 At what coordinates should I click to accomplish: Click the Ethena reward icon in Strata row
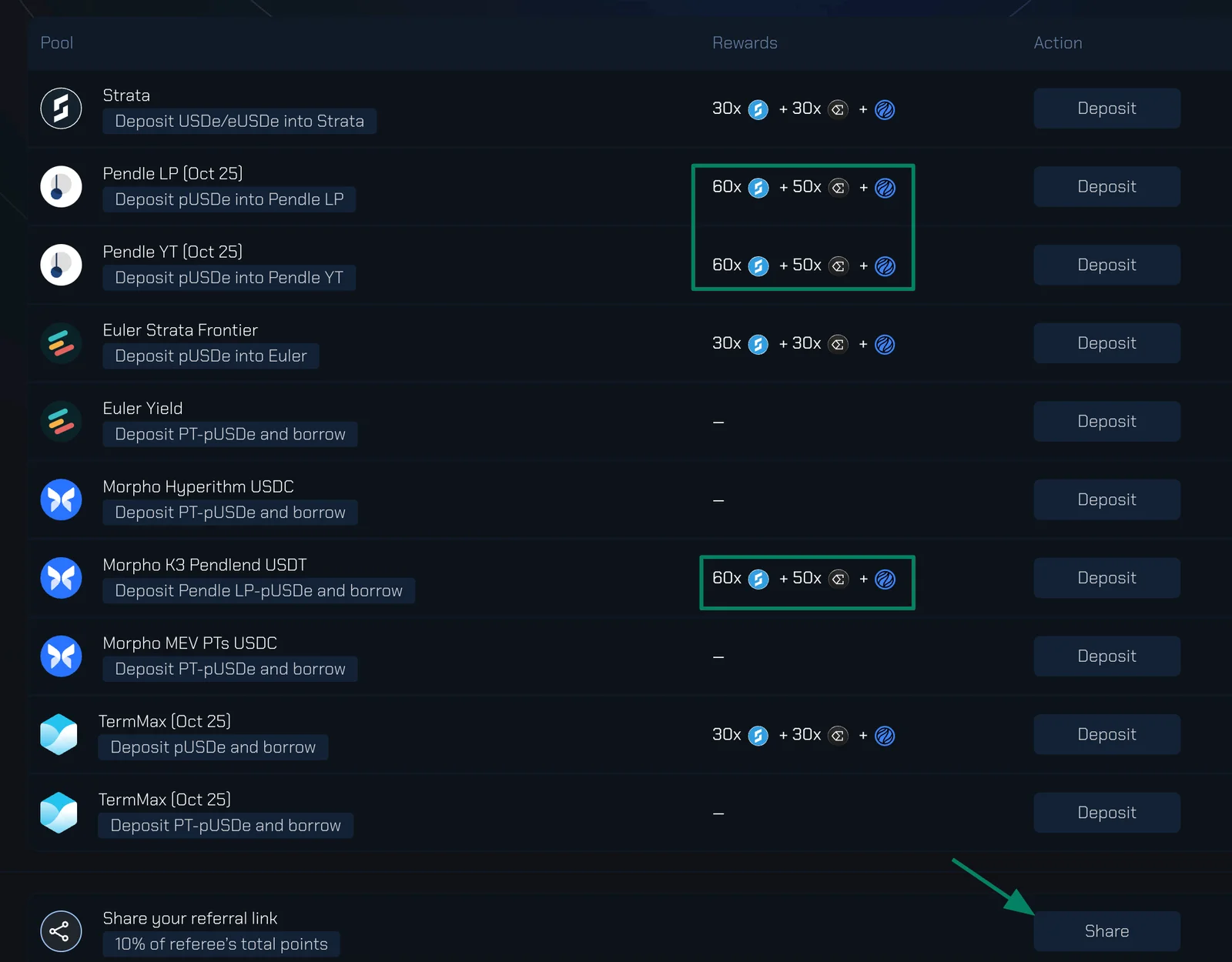tap(839, 110)
